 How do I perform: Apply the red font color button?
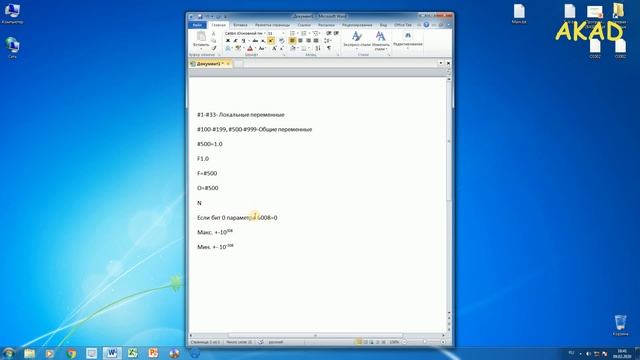pos(250,48)
